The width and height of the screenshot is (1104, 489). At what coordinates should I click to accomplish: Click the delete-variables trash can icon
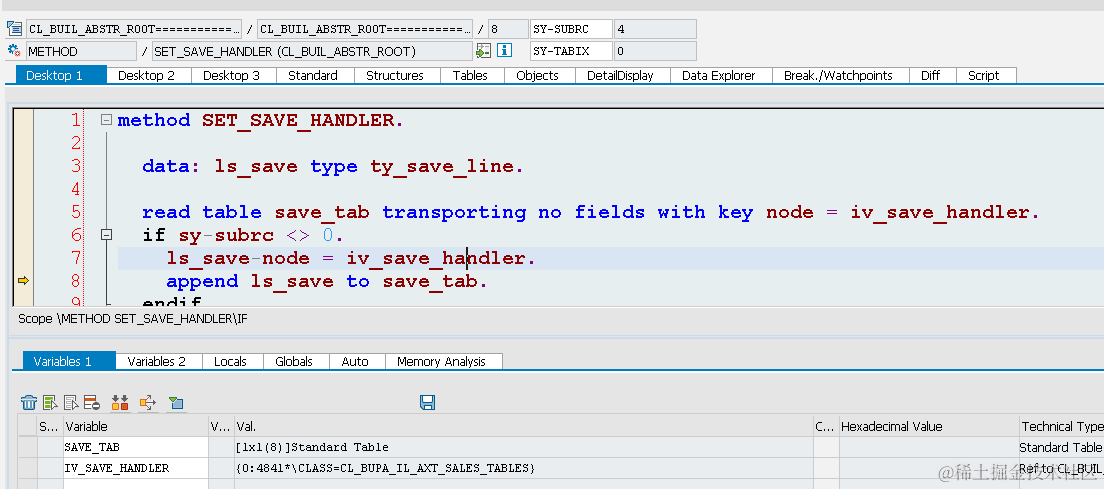(x=29, y=402)
